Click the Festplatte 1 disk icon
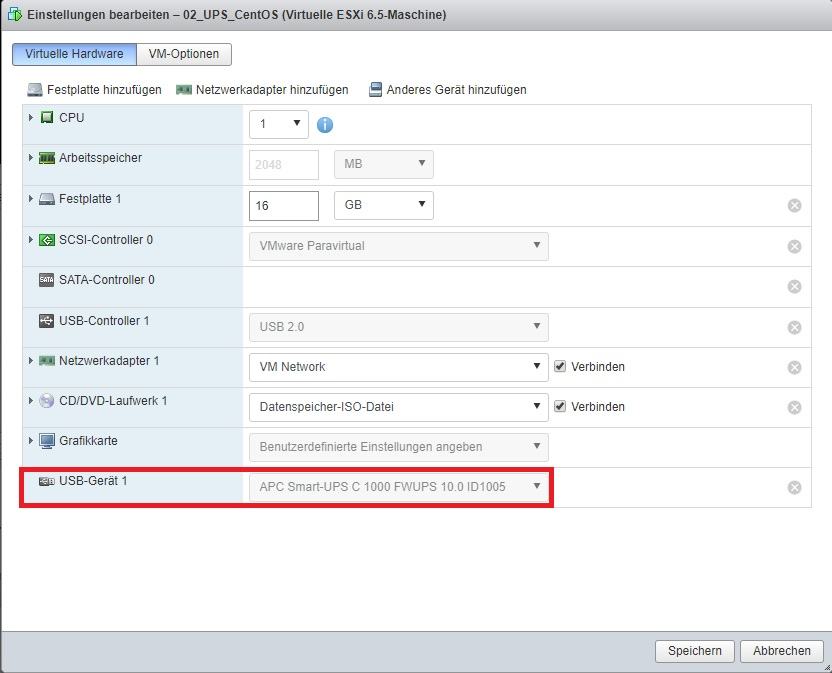This screenshot has height=673, width=832. coord(47,199)
